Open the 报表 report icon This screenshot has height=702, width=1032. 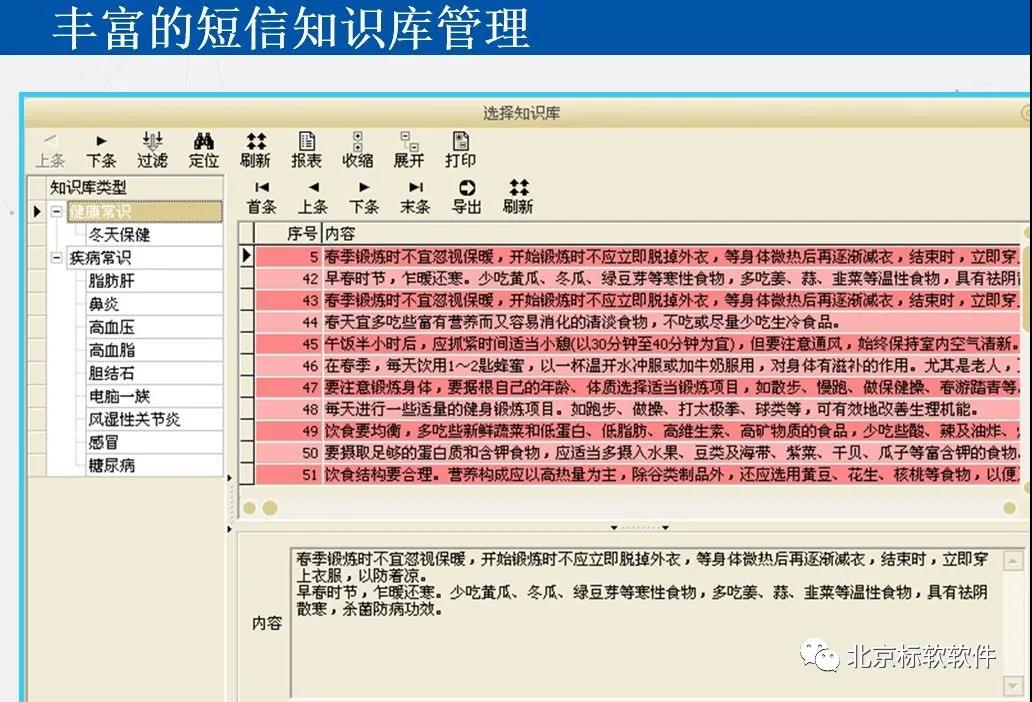tap(307, 150)
